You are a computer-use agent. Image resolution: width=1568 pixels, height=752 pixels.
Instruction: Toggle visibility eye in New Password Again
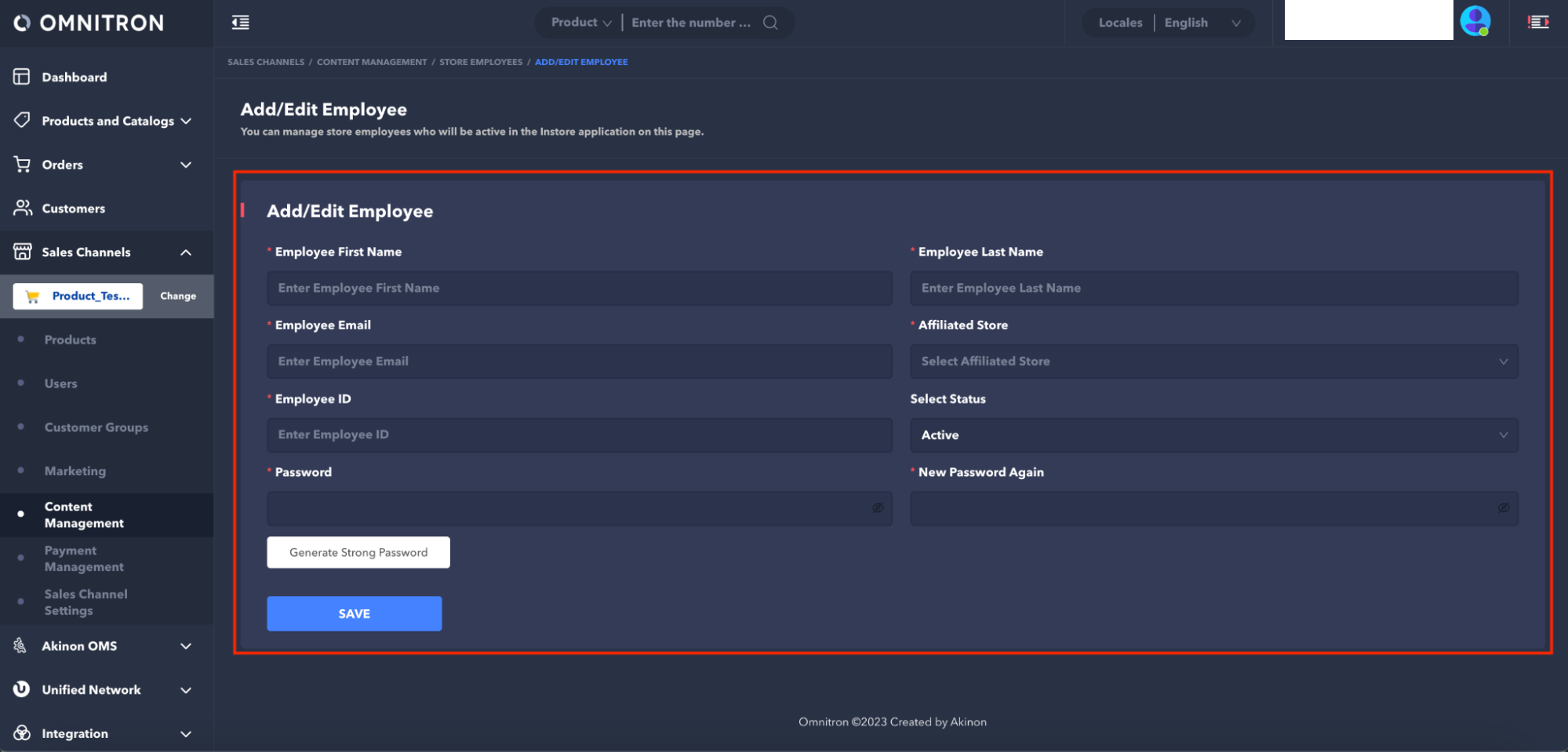pyautogui.click(x=1503, y=508)
